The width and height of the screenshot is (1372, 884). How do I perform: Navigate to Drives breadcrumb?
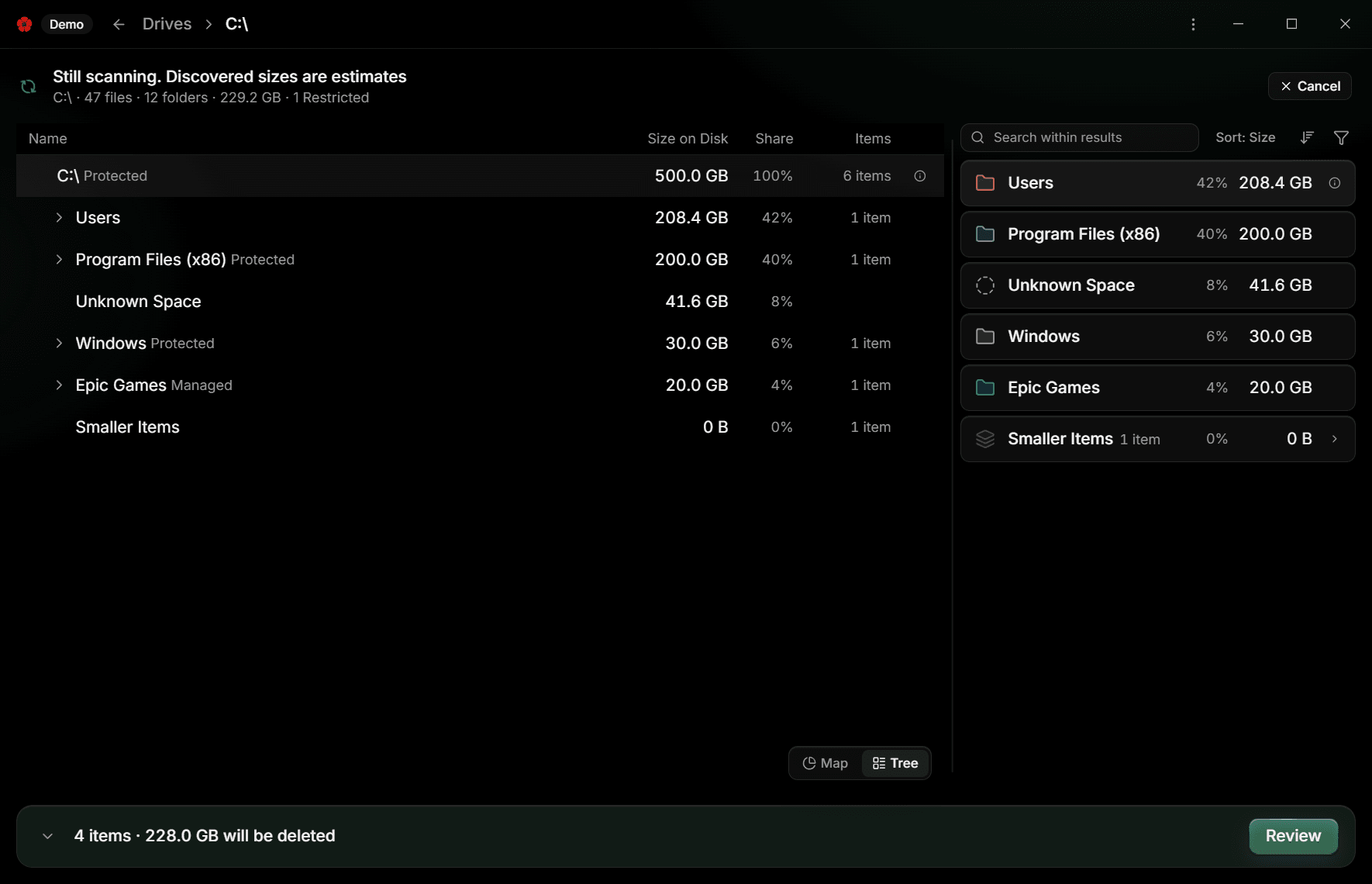click(x=167, y=24)
